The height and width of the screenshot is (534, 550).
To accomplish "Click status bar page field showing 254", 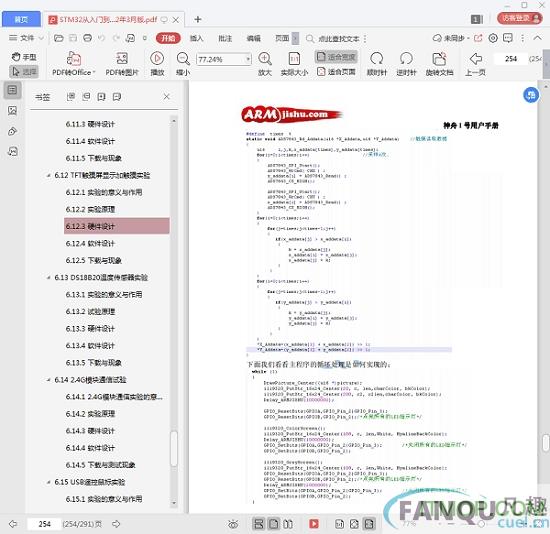I will (44, 524).
